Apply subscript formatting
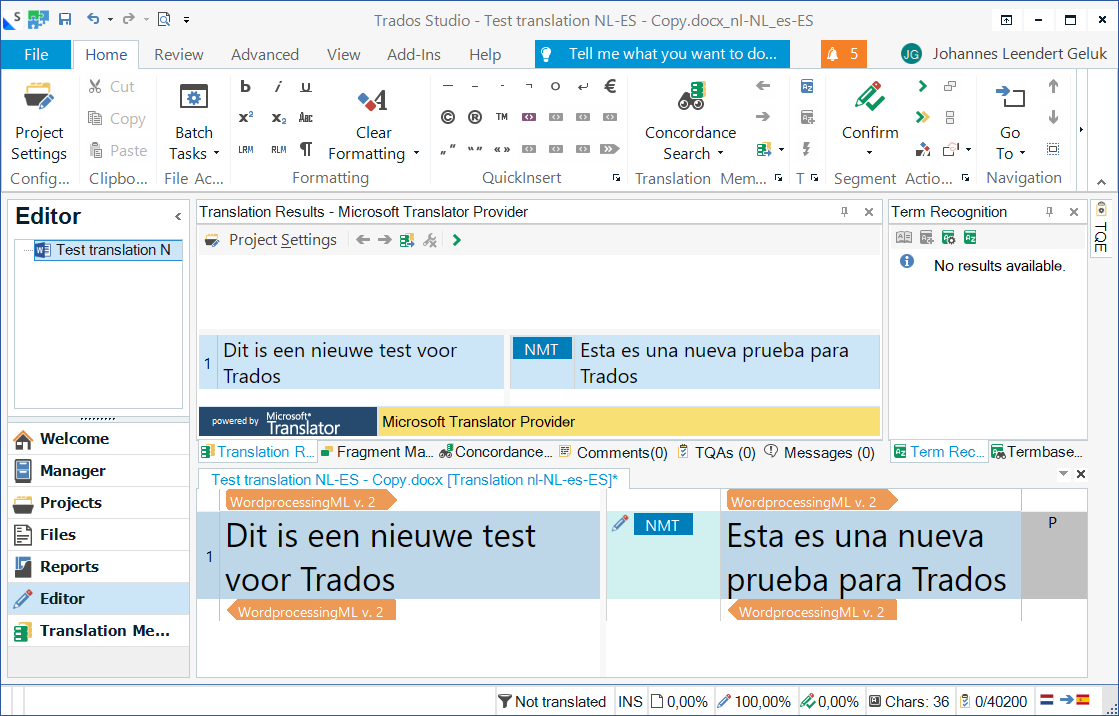The height and width of the screenshot is (716, 1119). point(278,117)
